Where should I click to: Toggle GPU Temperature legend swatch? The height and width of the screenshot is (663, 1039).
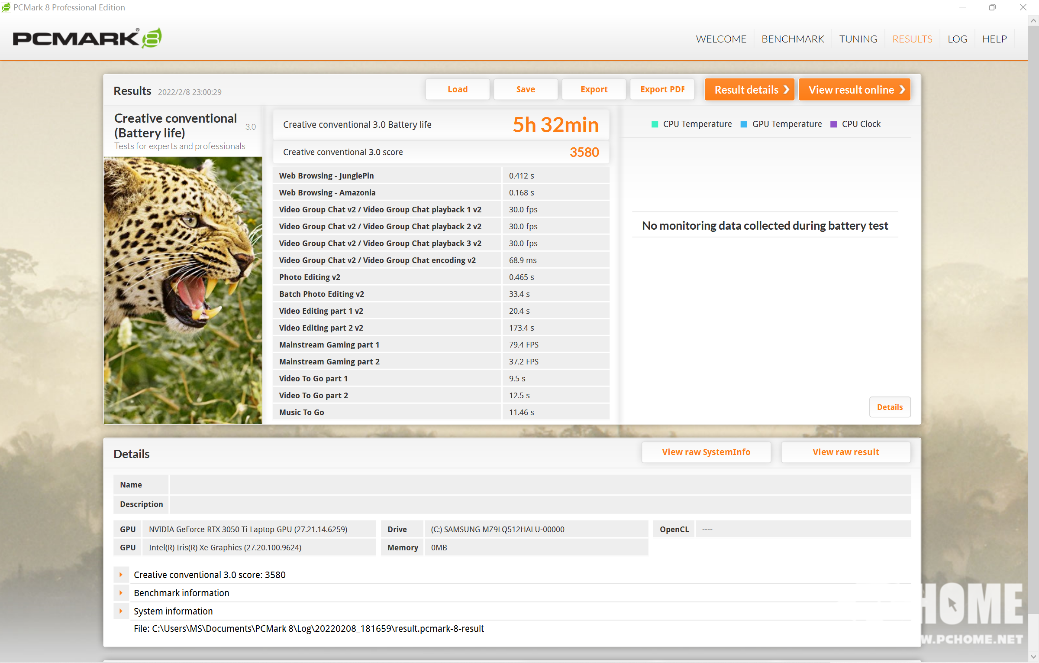coord(744,125)
